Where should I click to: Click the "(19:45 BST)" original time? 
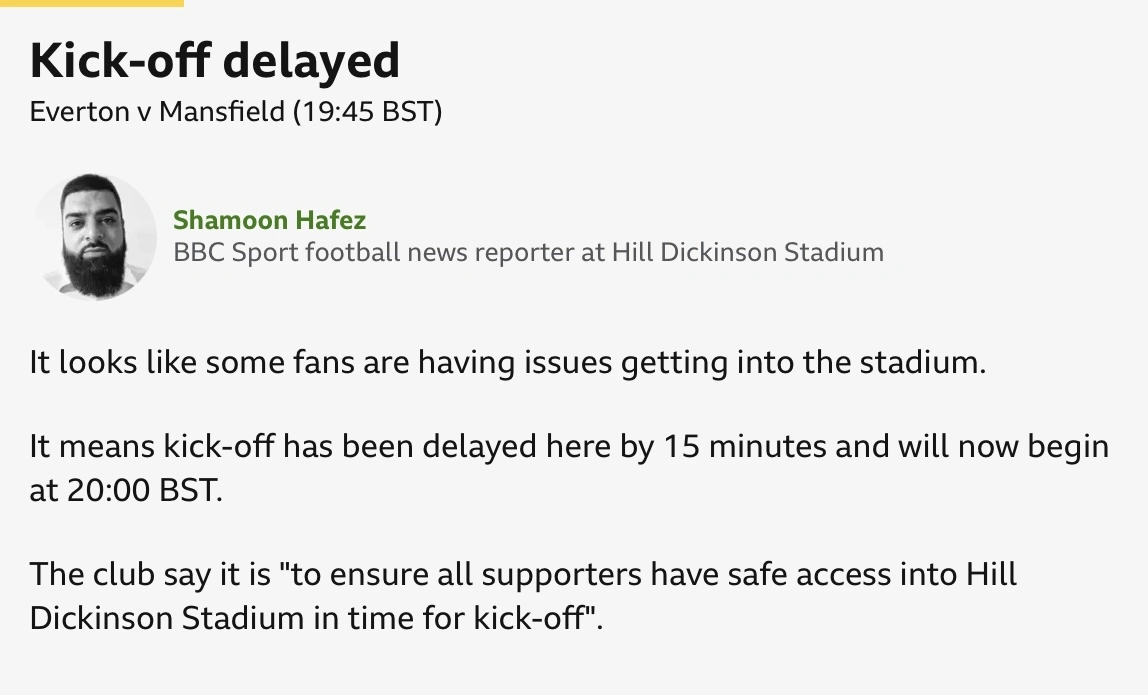367,111
